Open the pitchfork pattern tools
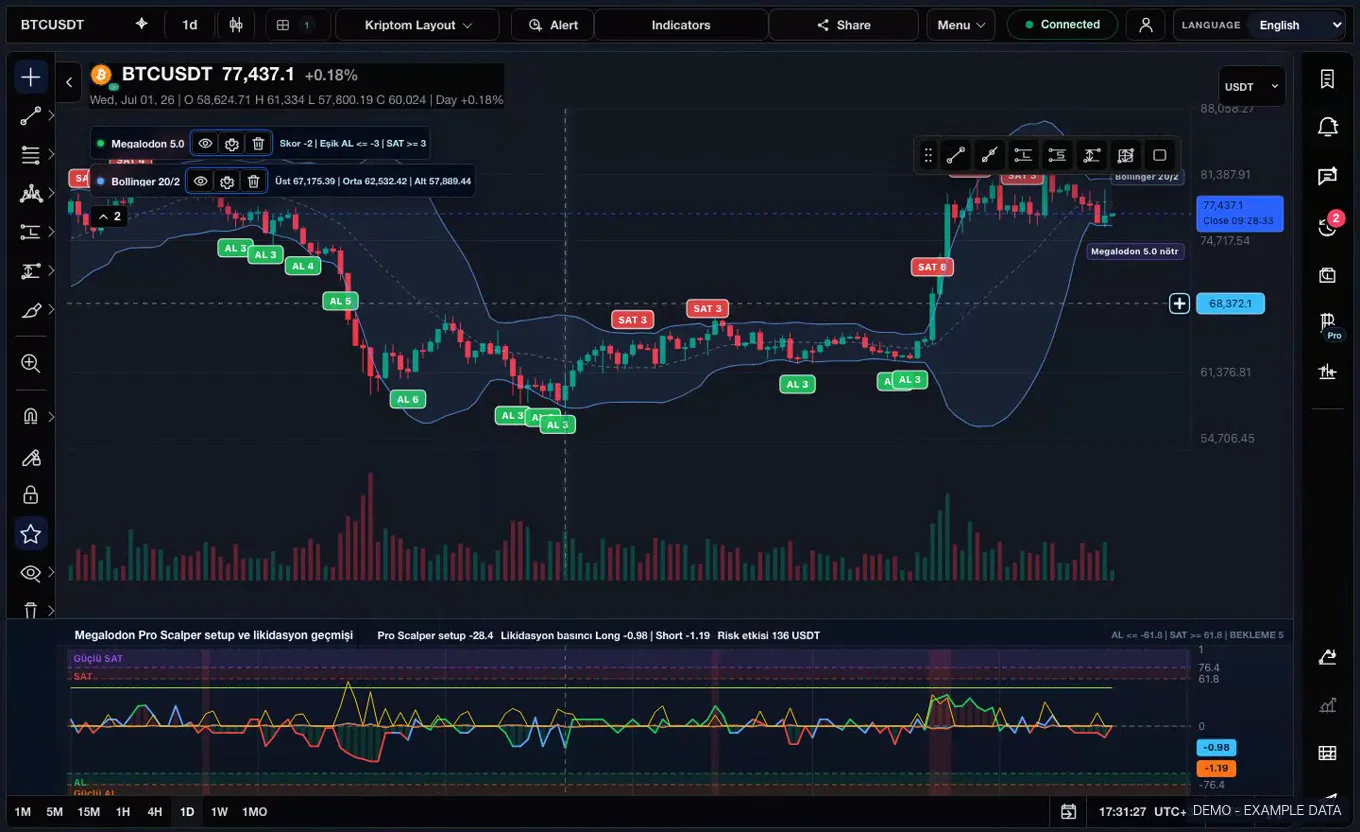 31,194
